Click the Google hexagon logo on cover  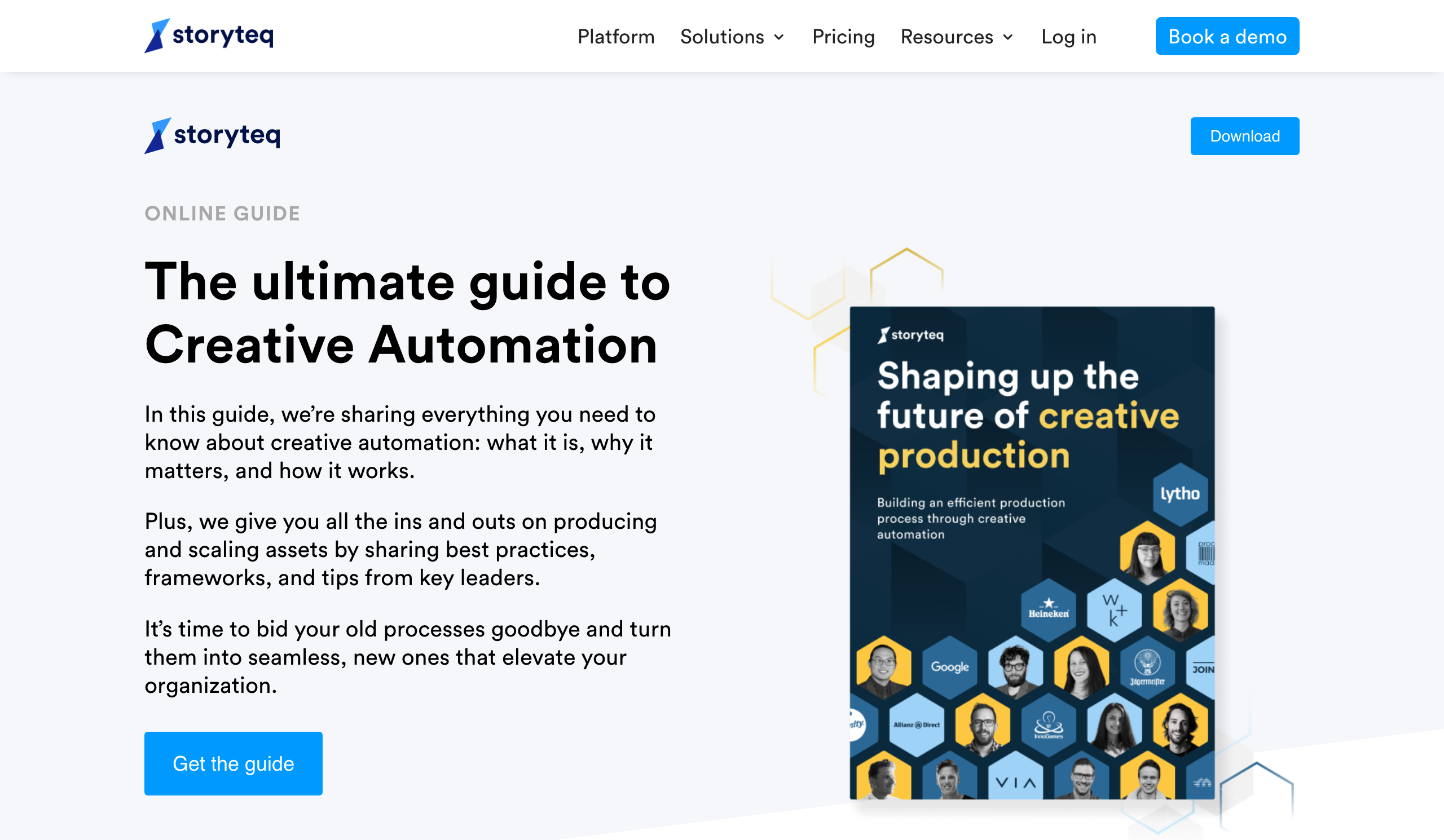click(949, 666)
